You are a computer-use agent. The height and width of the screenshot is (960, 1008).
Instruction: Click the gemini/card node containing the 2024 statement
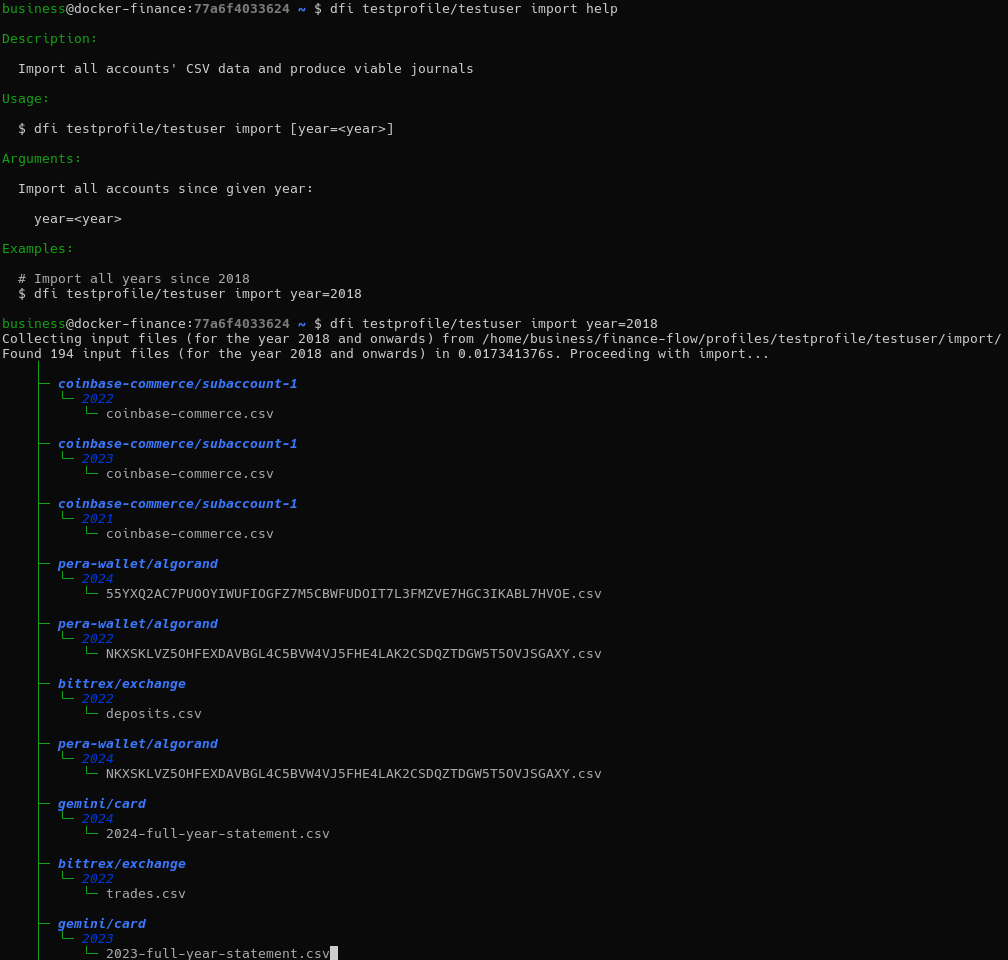coord(101,804)
